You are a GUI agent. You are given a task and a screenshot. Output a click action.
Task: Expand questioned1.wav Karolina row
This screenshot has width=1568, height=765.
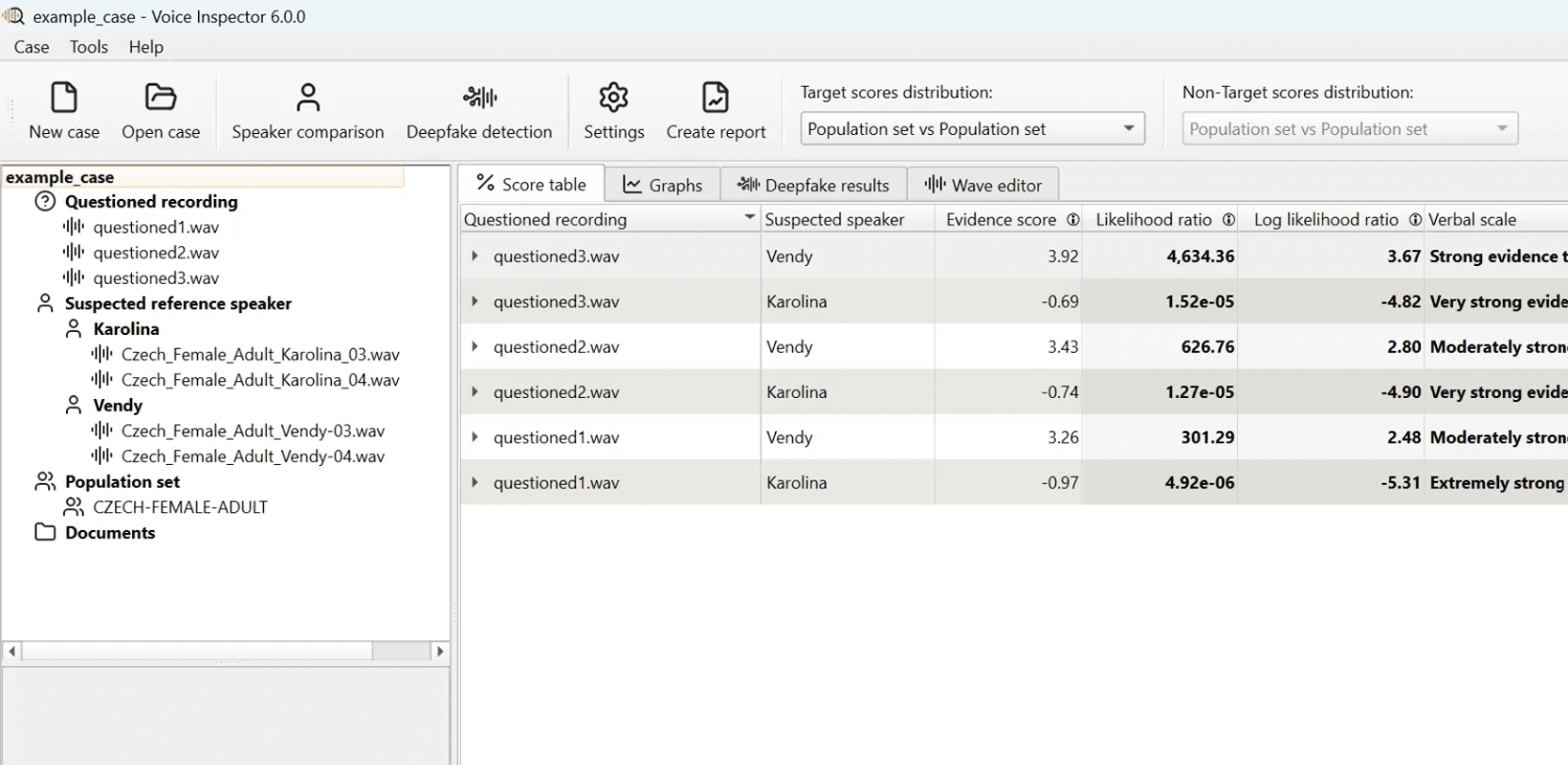tap(474, 482)
